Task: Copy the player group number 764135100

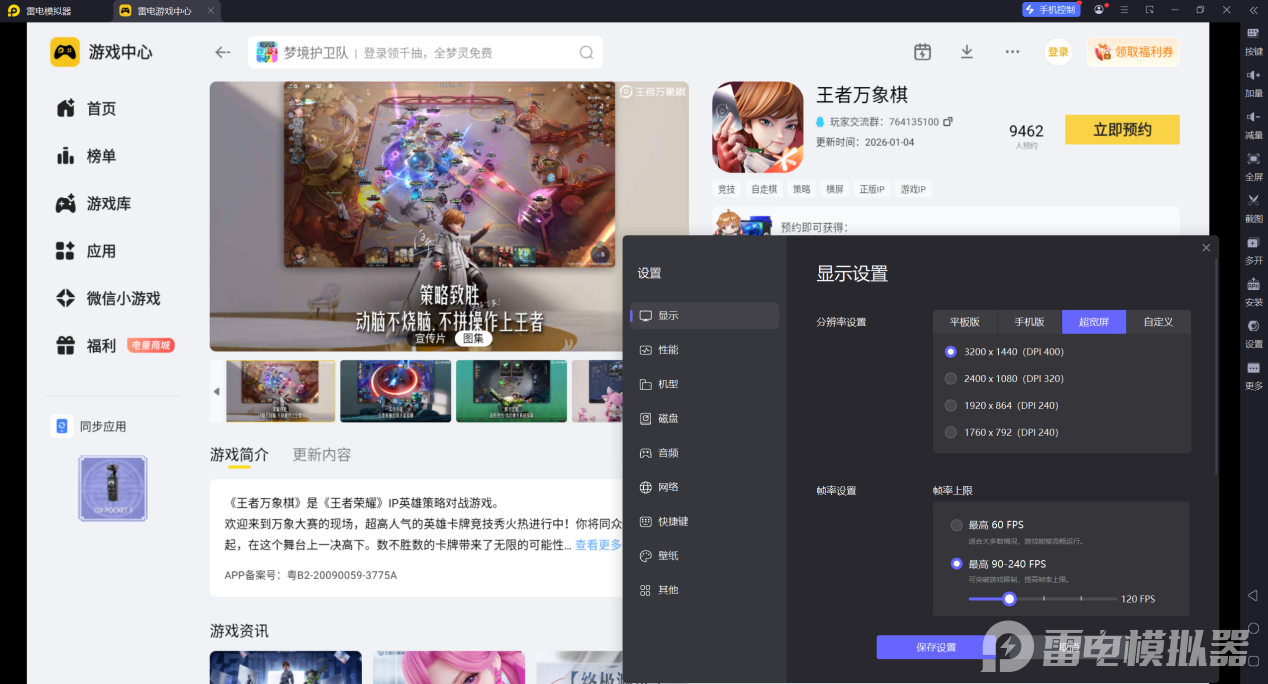Action: [947, 122]
